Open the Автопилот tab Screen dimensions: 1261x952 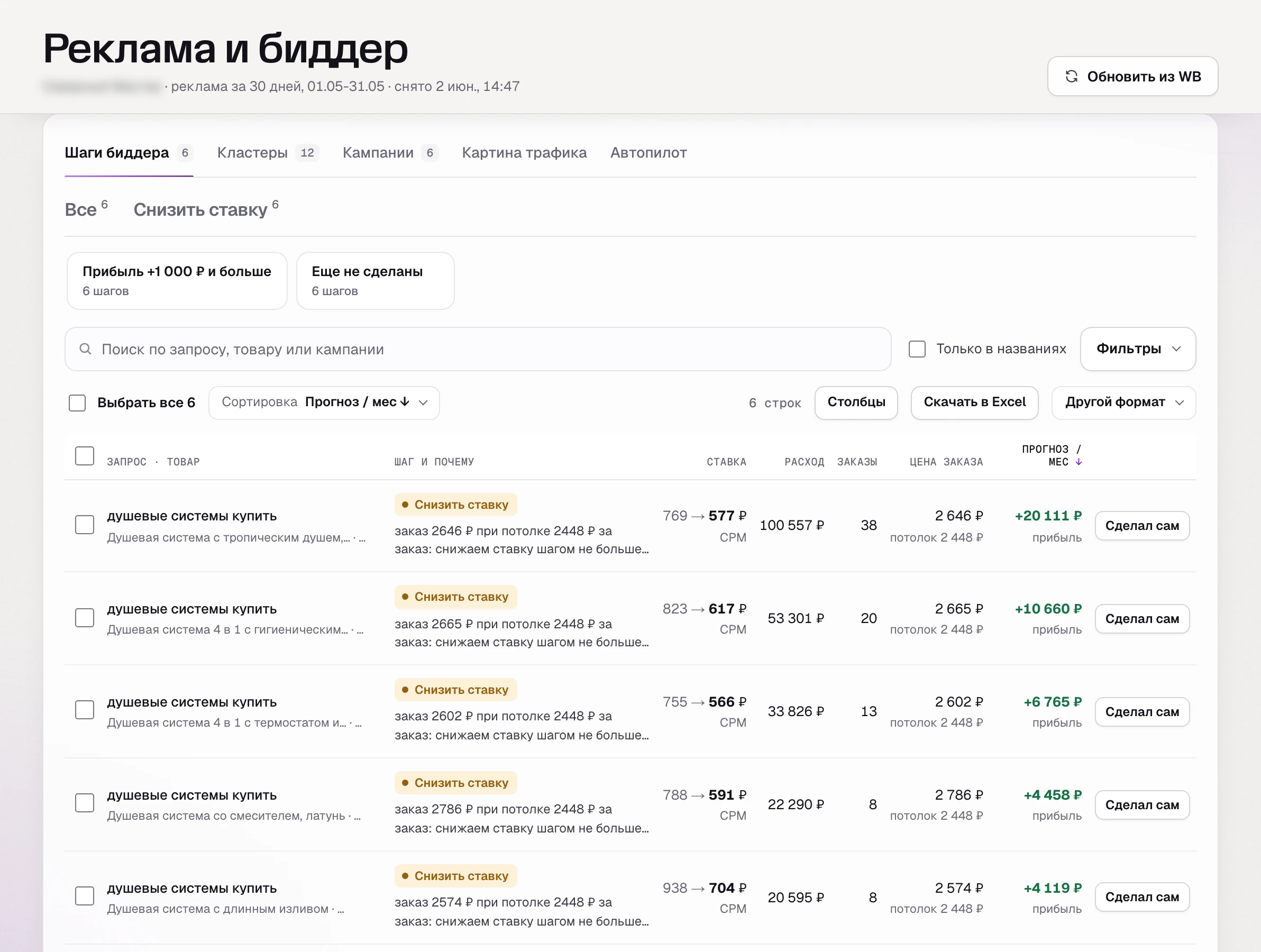pyautogui.click(x=648, y=153)
